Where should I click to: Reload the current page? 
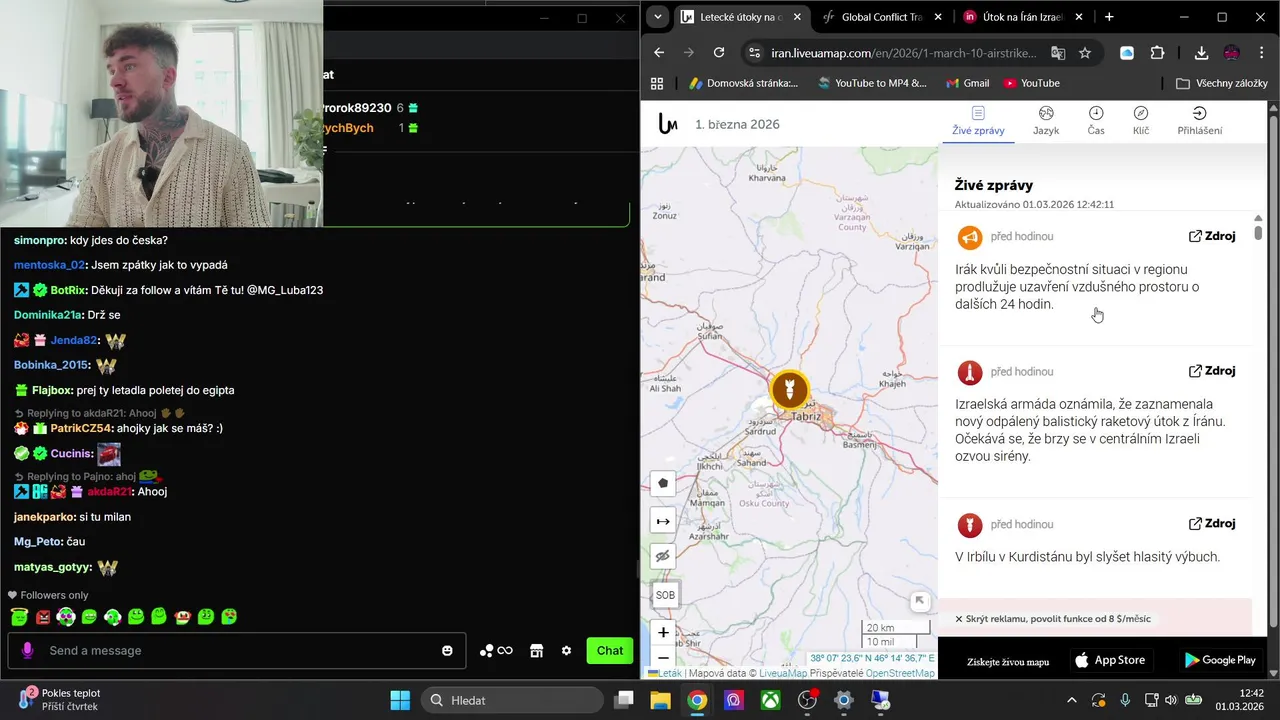[x=719, y=53]
